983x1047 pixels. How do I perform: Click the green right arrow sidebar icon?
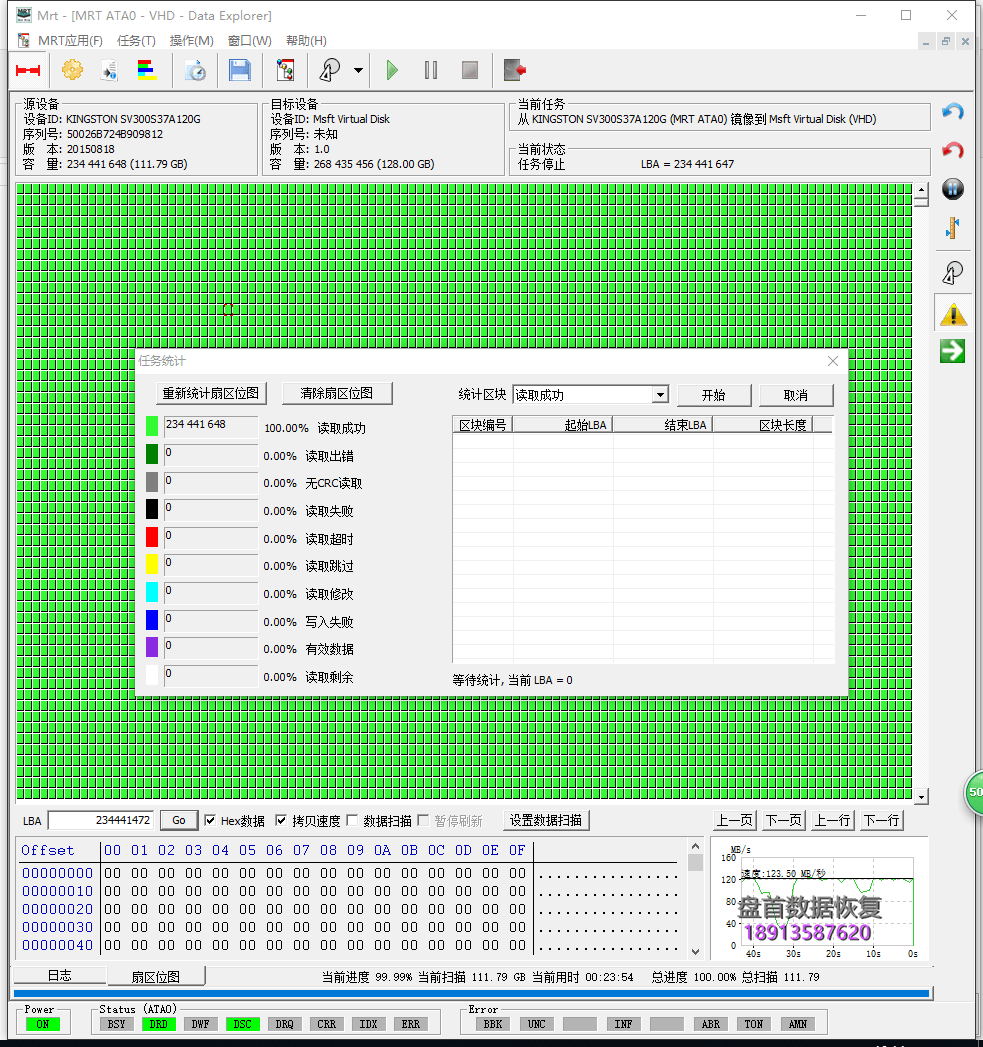click(953, 351)
